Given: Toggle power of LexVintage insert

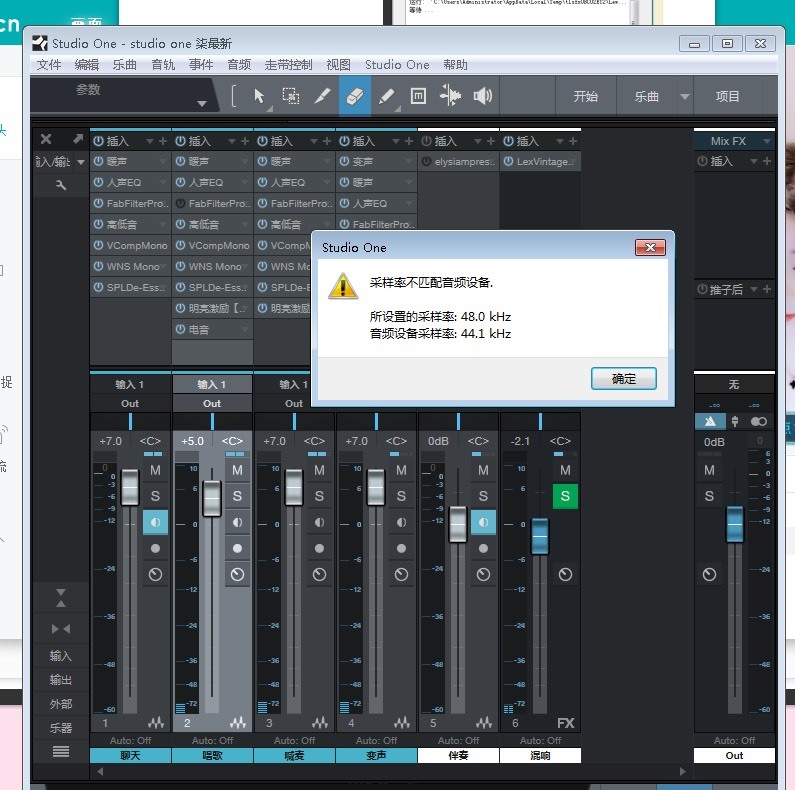Looking at the screenshot, I should tap(509, 162).
